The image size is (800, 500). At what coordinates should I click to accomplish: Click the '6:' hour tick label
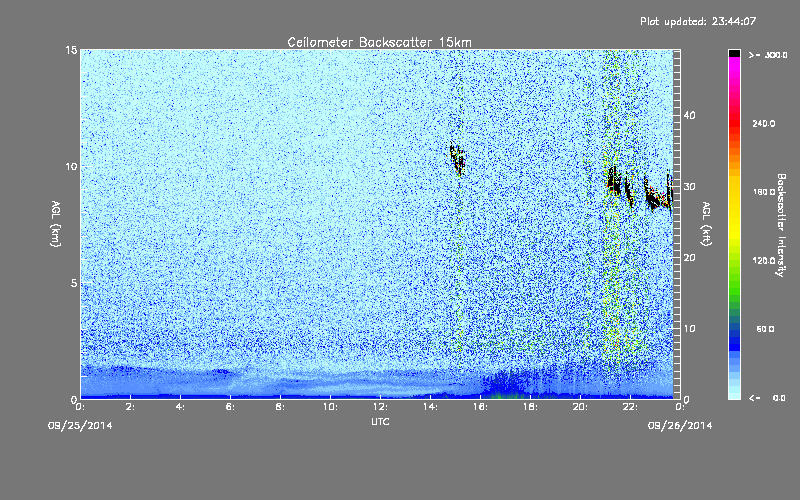click(x=230, y=407)
